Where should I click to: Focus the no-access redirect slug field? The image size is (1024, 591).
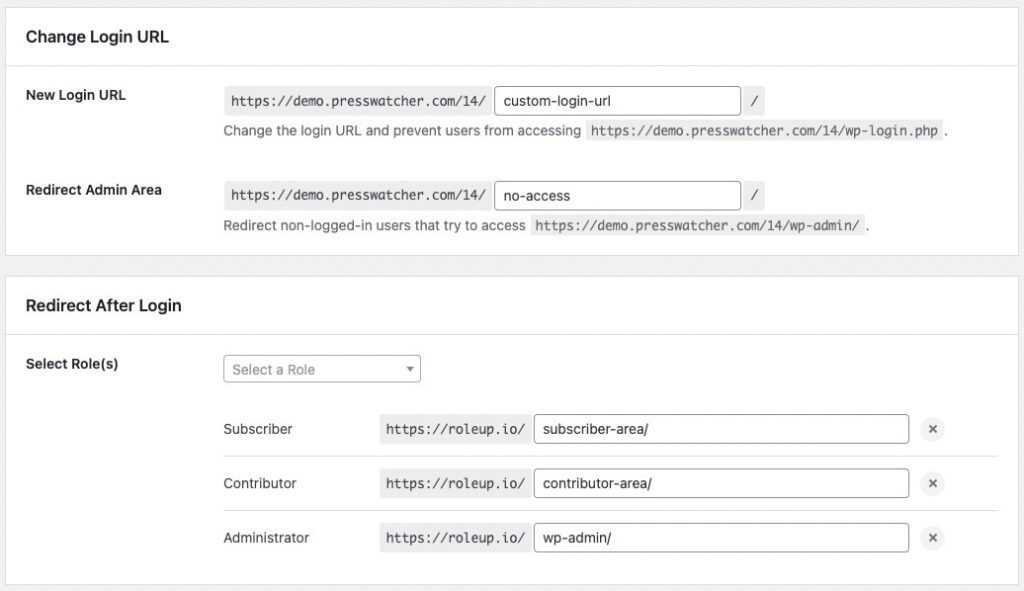tap(617, 196)
